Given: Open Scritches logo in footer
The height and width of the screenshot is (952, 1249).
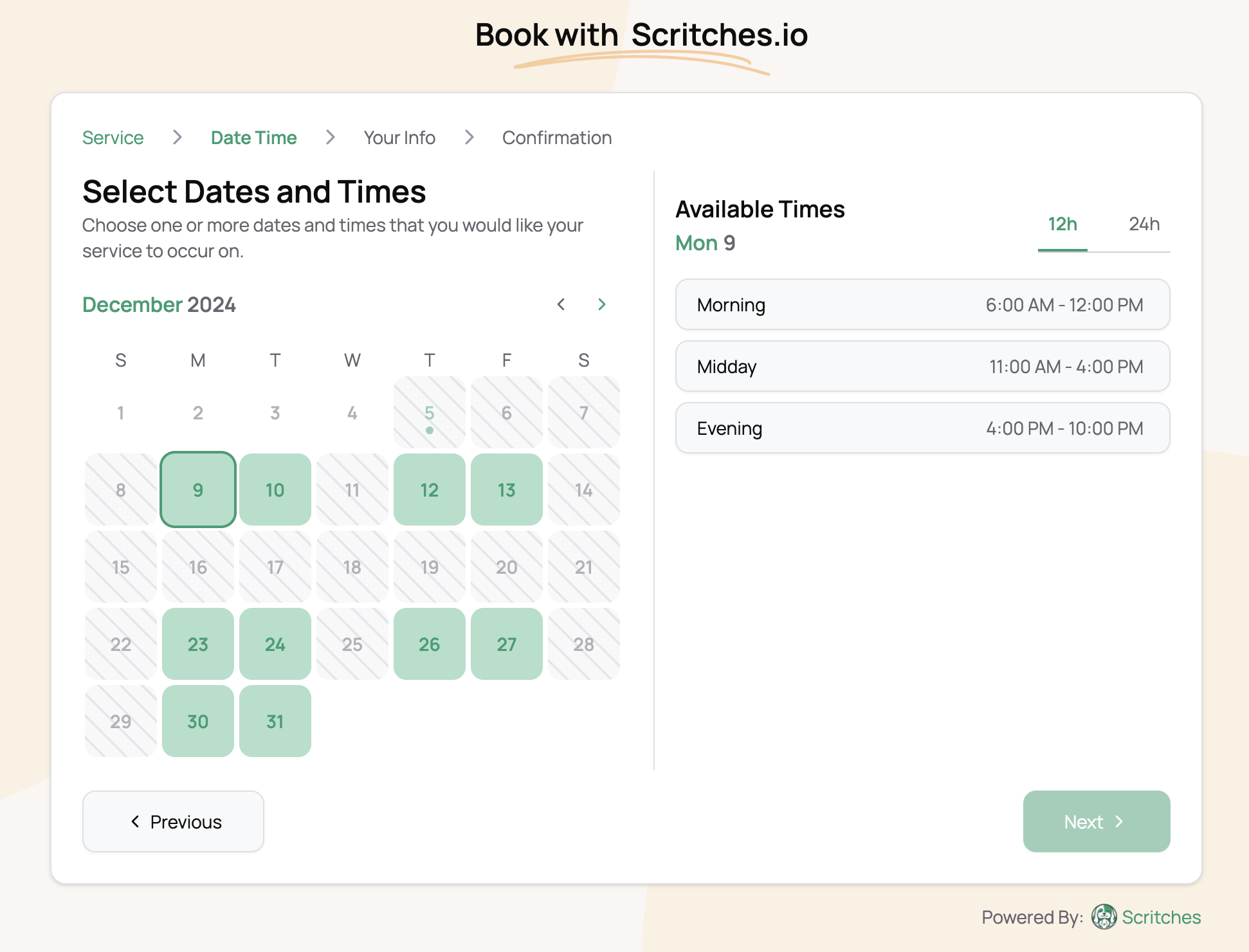Looking at the screenshot, I should (x=1104, y=917).
